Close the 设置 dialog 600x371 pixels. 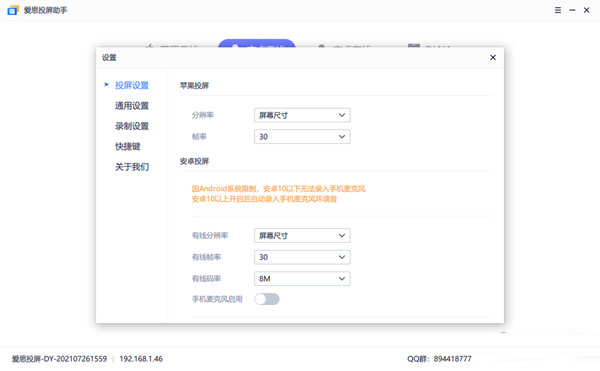pyautogui.click(x=493, y=57)
